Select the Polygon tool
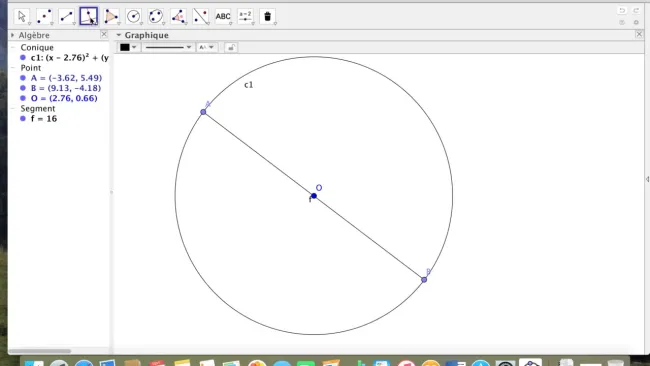 point(111,17)
